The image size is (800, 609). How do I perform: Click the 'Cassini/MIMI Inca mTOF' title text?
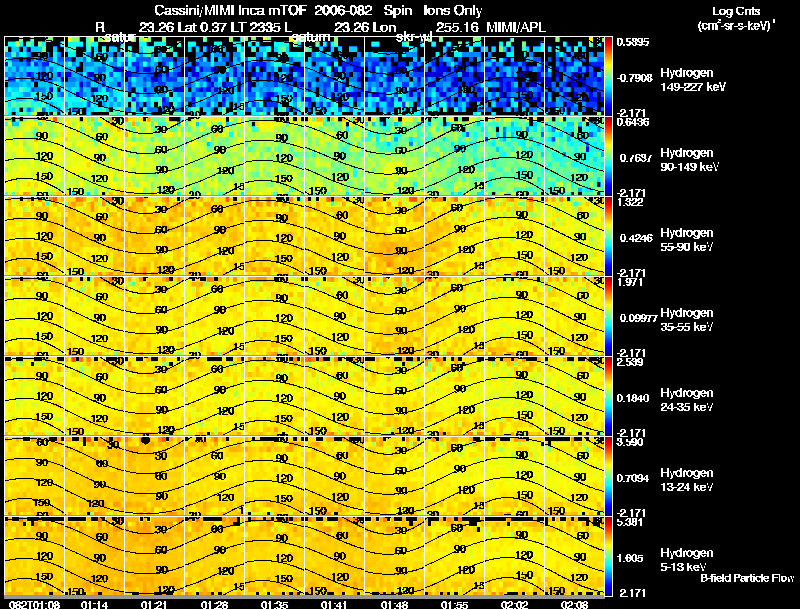pyautogui.click(x=230, y=11)
